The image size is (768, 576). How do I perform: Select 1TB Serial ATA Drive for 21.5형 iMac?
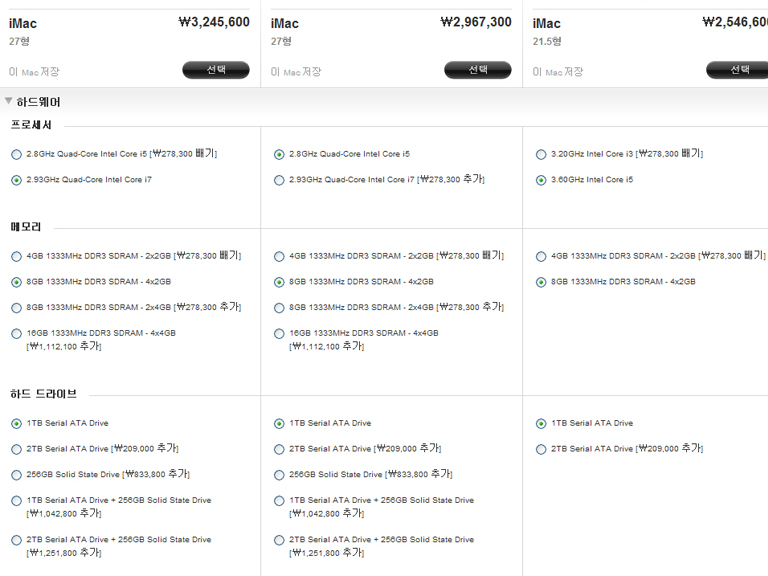[x=541, y=424]
